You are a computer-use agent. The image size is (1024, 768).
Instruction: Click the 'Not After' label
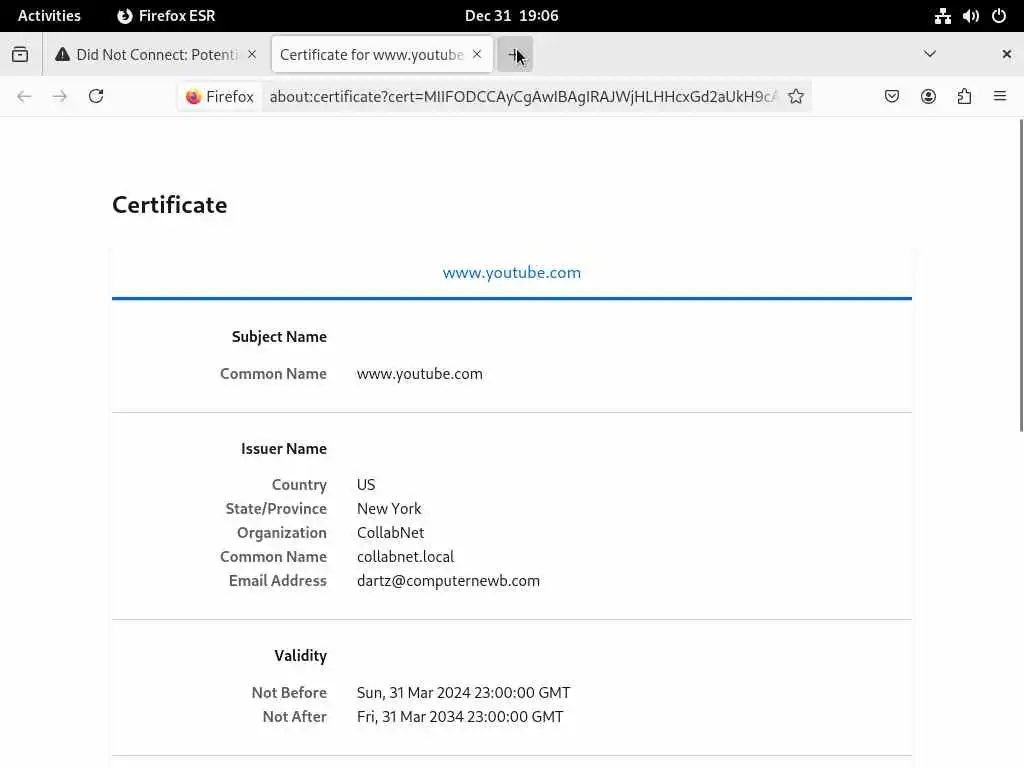[x=295, y=717]
